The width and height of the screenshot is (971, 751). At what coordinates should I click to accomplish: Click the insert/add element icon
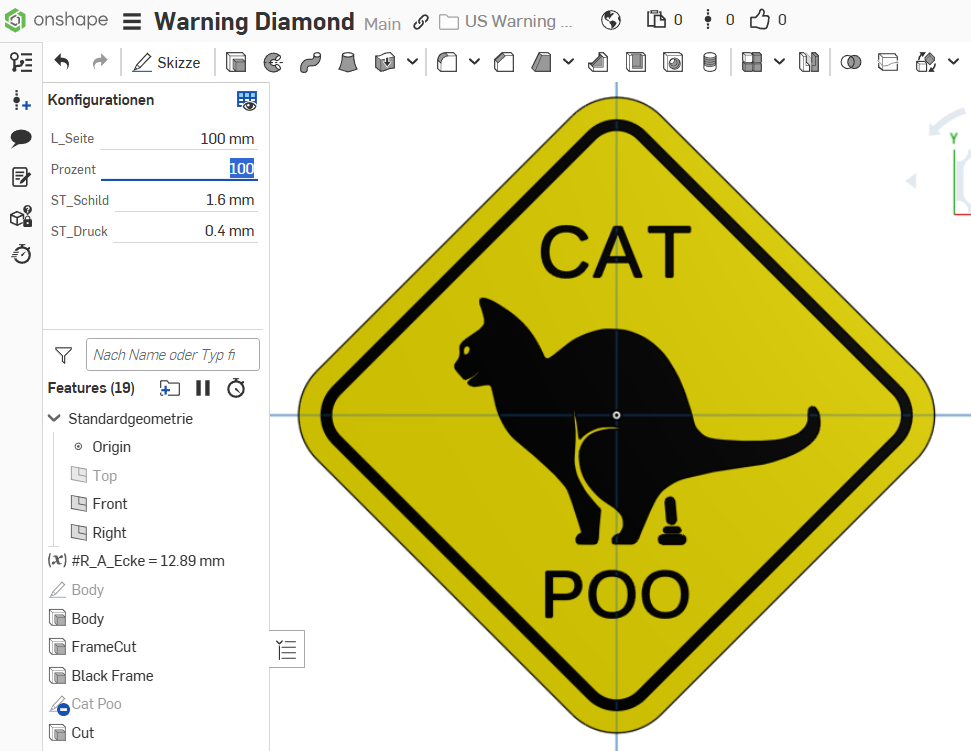point(21,100)
